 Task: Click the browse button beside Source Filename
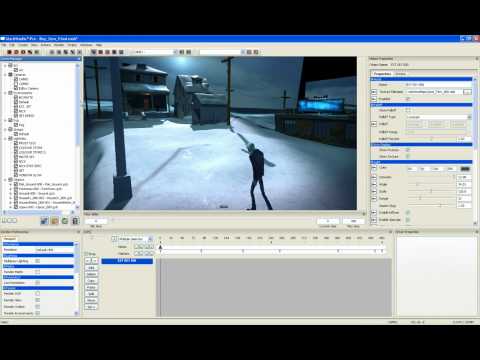point(467,92)
